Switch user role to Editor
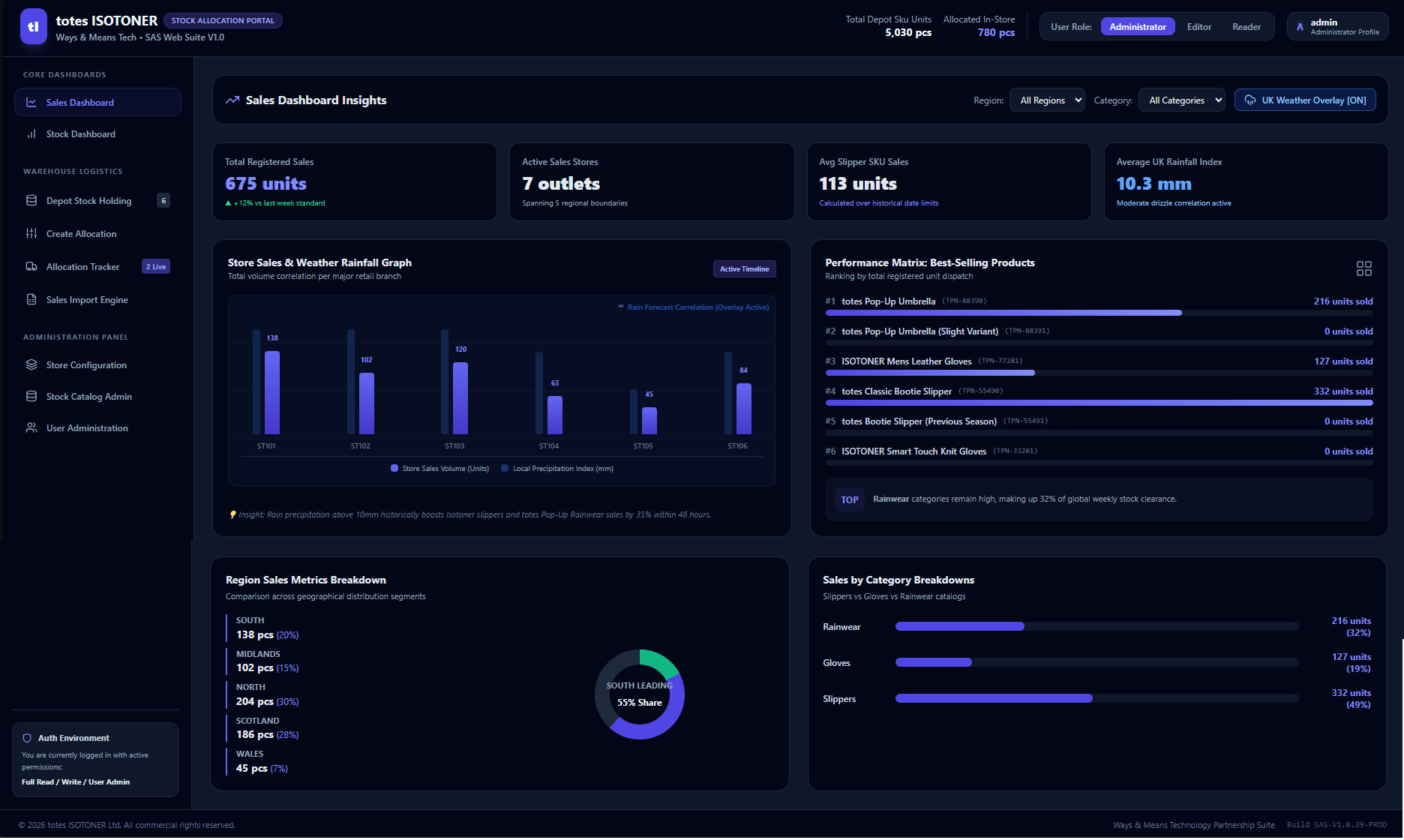This screenshot has height=840, width=1404. (1199, 27)
